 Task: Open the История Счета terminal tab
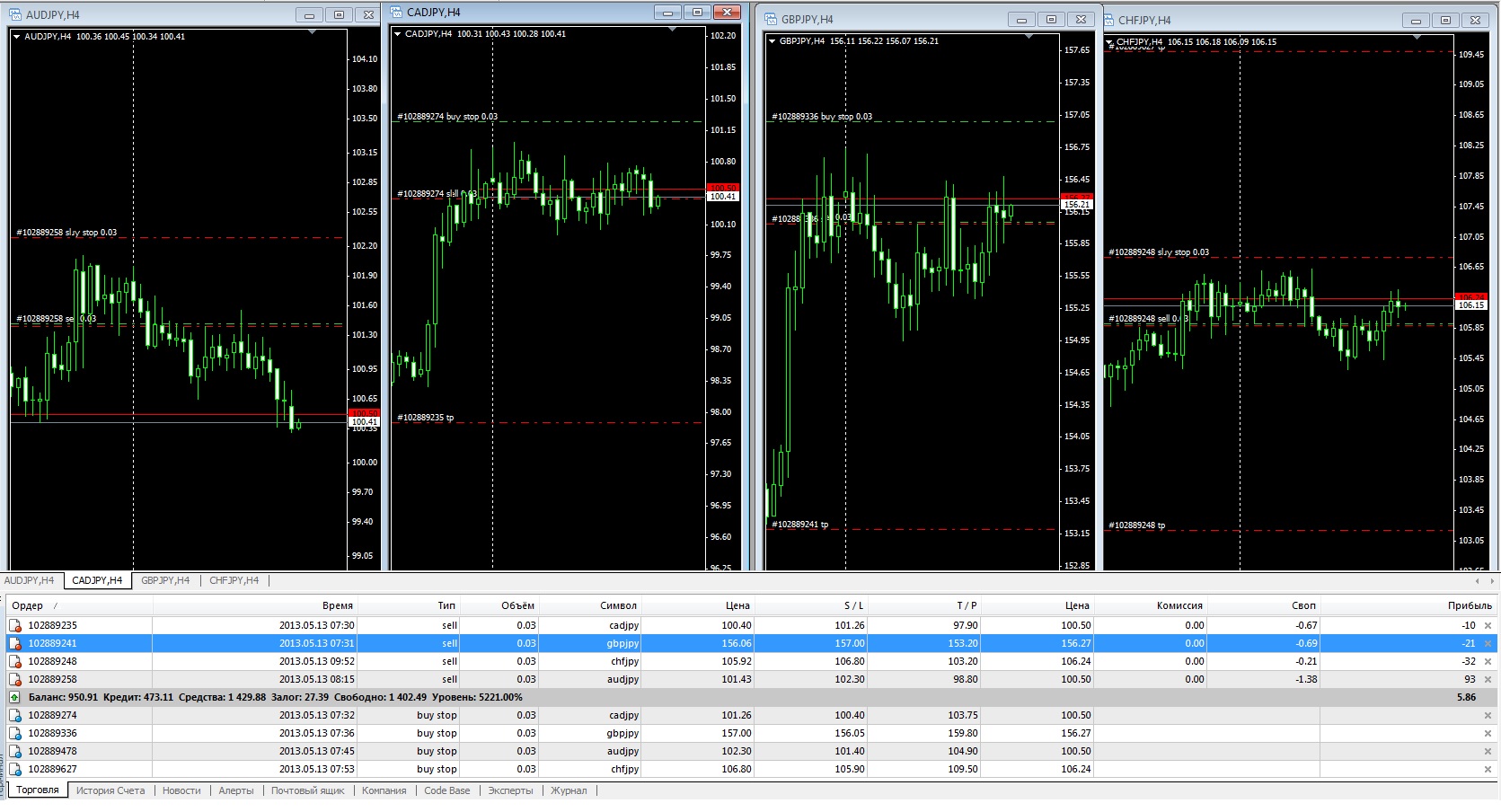(x=110, y=790)
